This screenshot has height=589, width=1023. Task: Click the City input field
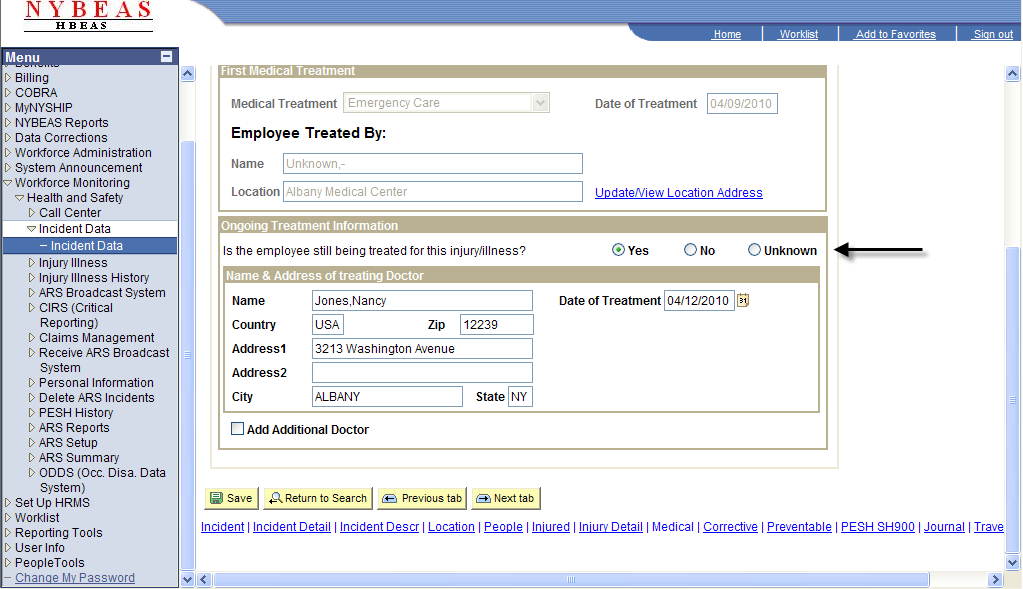[x=387, y=397]
